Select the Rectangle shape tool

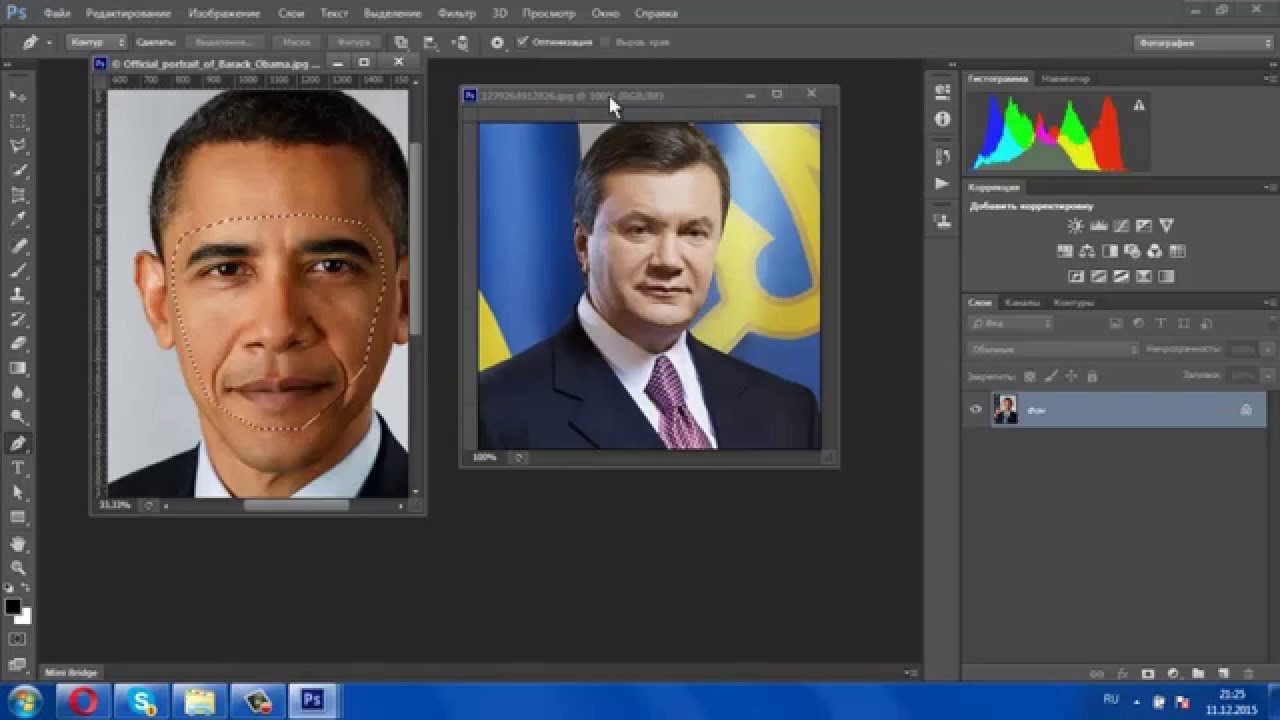point(18,517)
